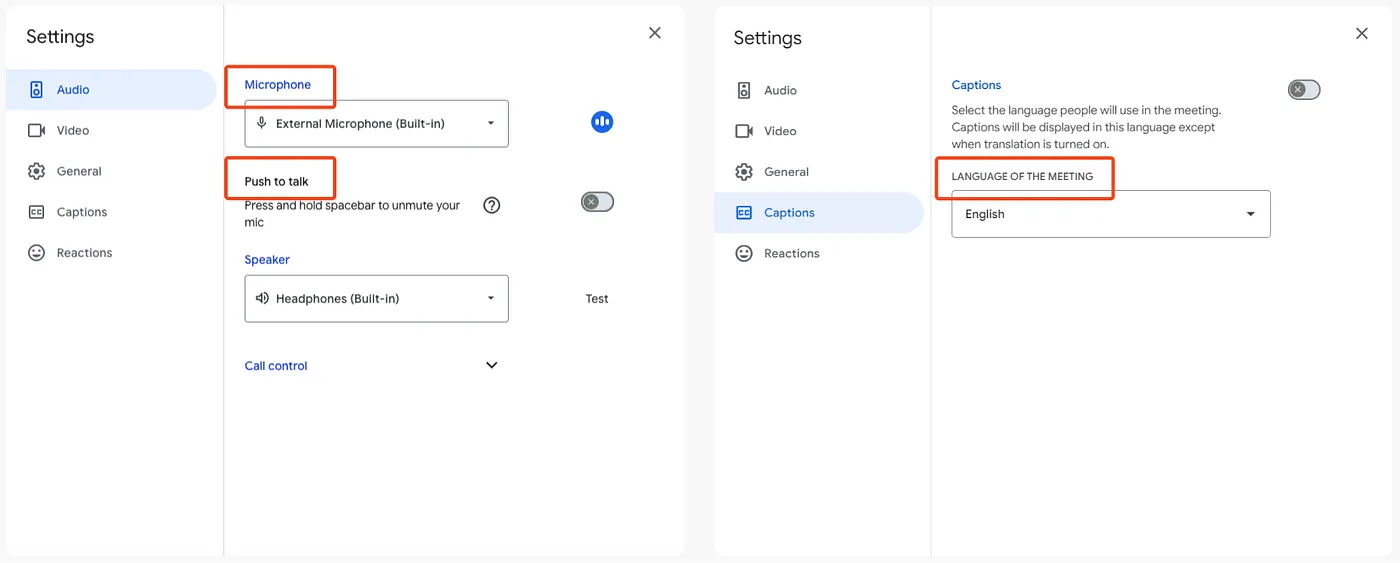Click the CC Captions icon in the Audio settings dialog
The height and width of the screenshot is (563, 1400).
[x=37, y=212]
